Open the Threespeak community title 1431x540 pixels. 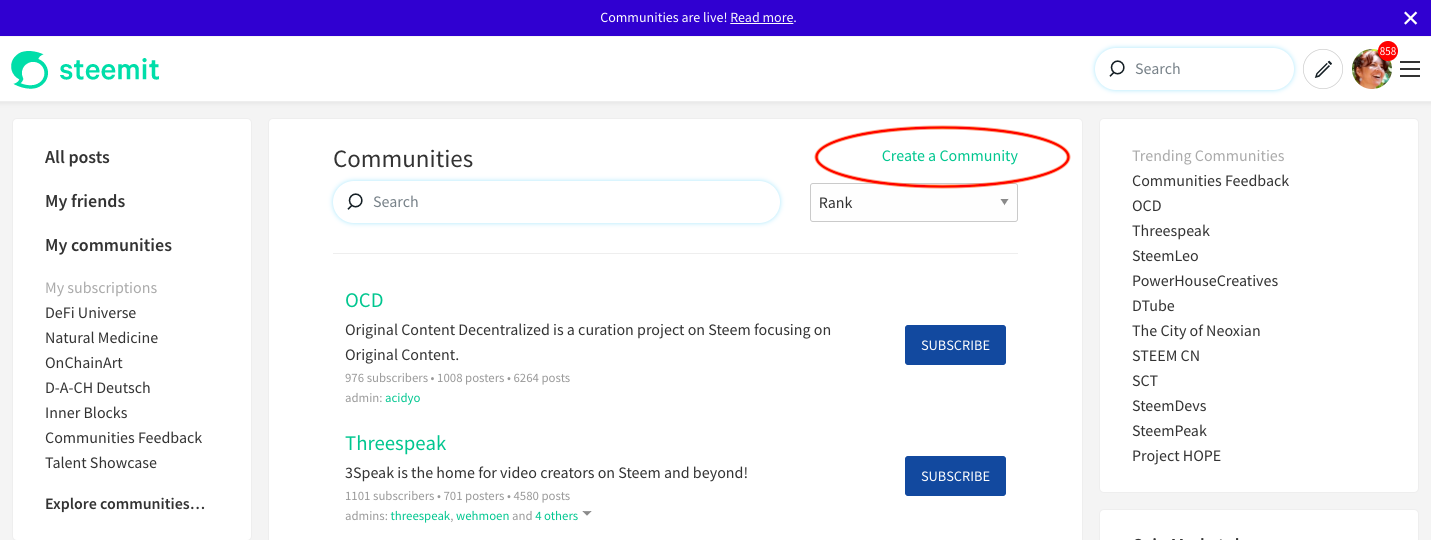point(395,443)
